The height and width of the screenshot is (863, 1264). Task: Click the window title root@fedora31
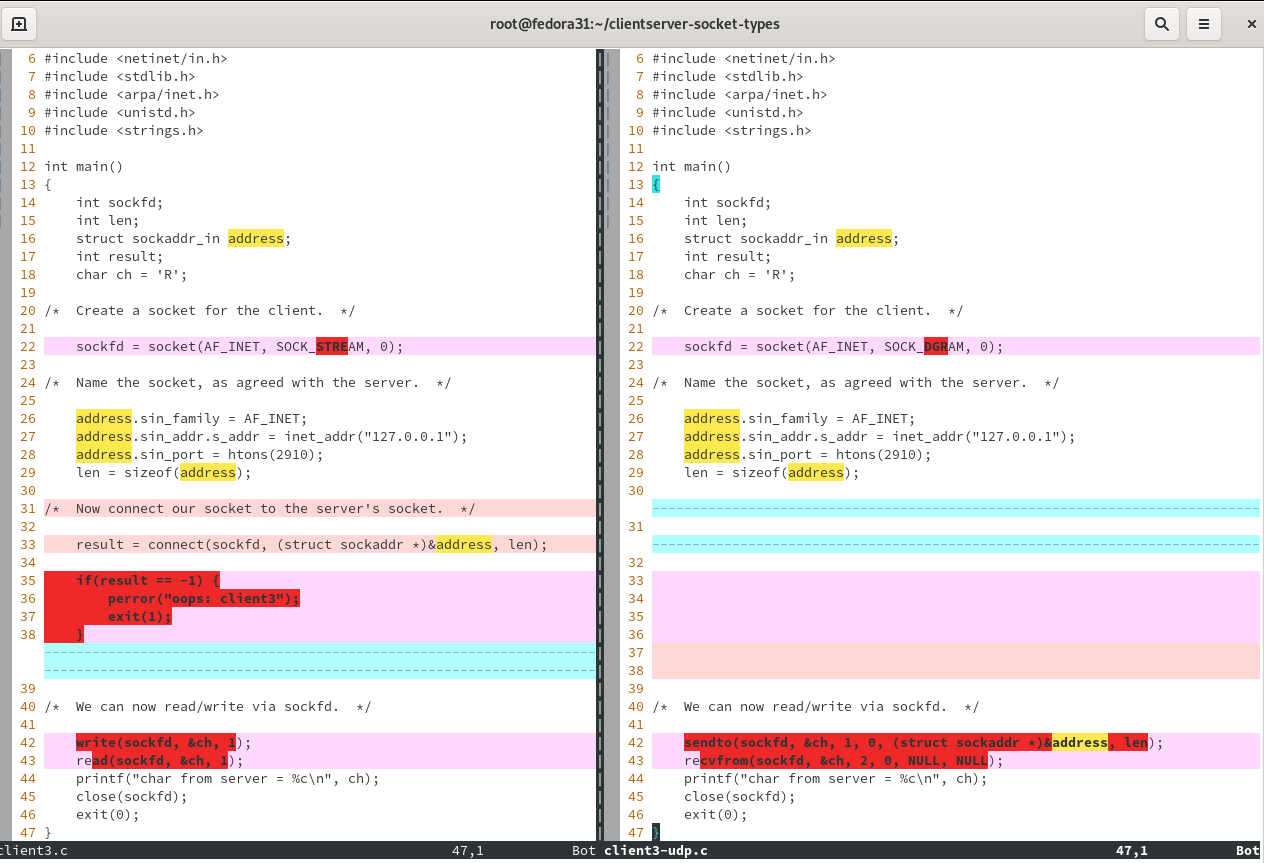click(x=634, y=24)
